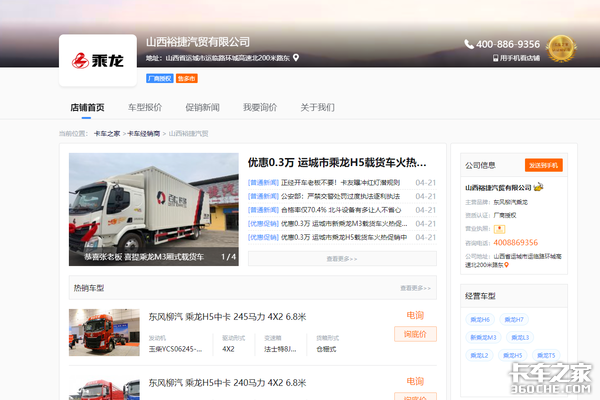Go to the 关于我们 tab
The image size is (600, 400).
coord(317,108)
